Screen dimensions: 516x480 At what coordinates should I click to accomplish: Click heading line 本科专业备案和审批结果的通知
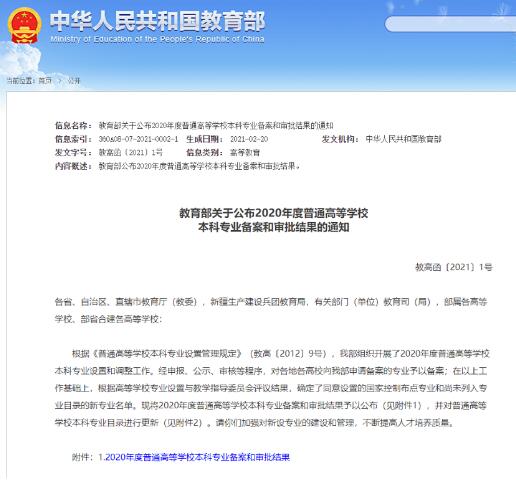274,227
